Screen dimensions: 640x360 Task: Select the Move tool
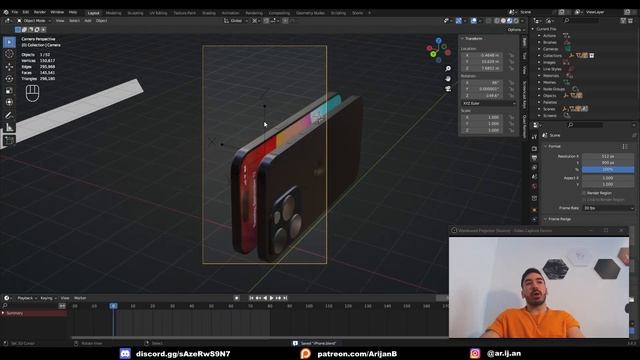(9, 67)
